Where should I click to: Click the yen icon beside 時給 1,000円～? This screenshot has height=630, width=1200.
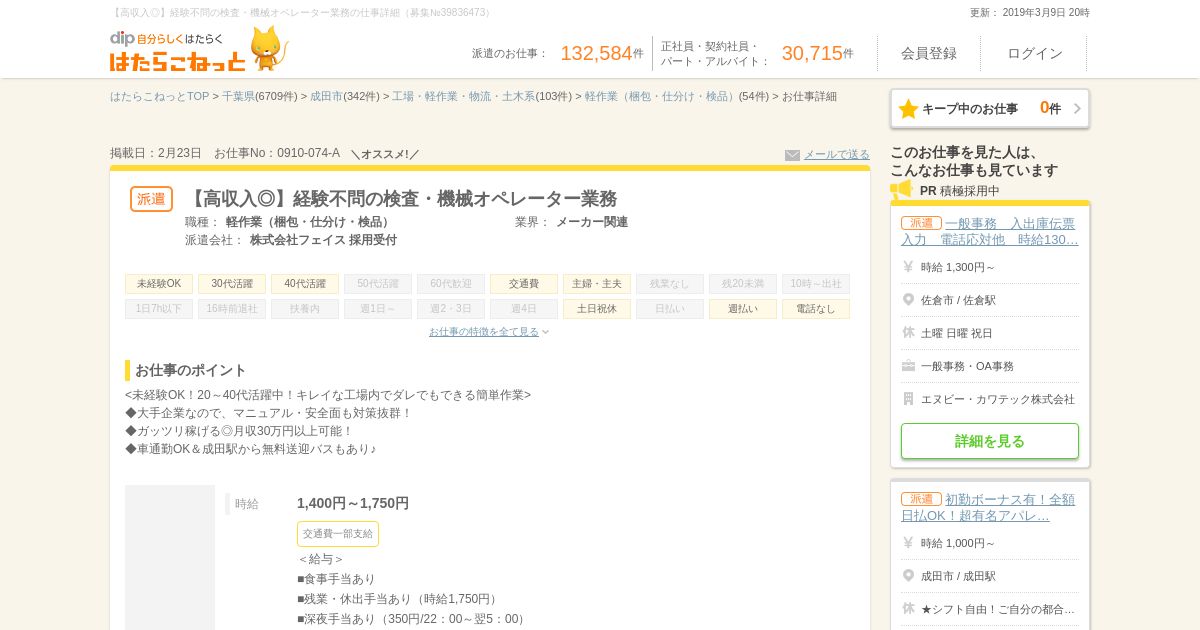point(908,543)
